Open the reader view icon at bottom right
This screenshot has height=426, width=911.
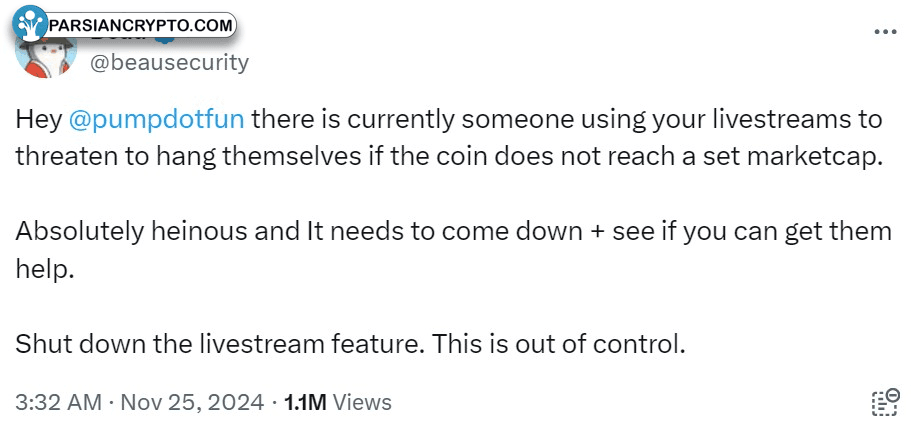[x=885, y=402]
